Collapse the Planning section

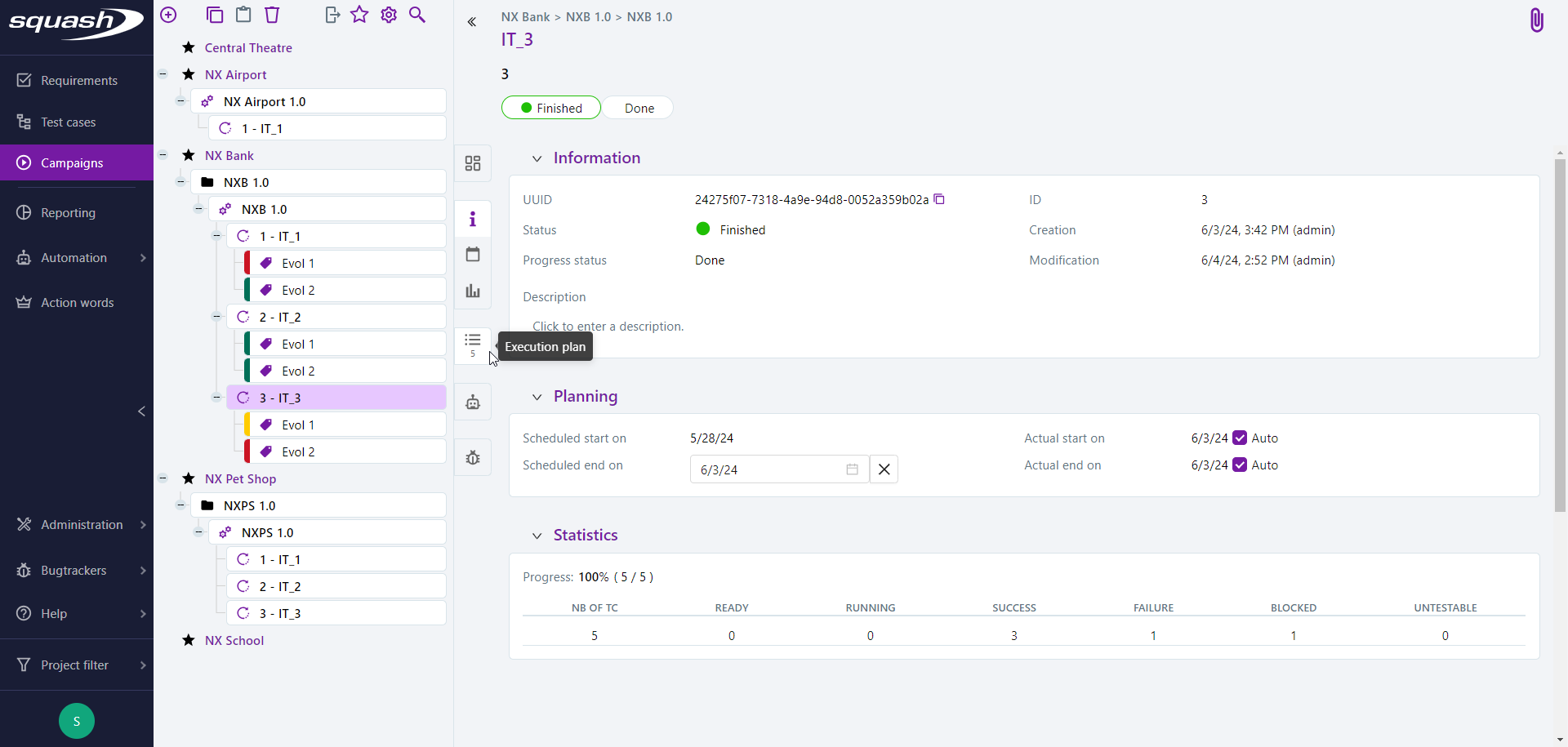pos(537,398)
